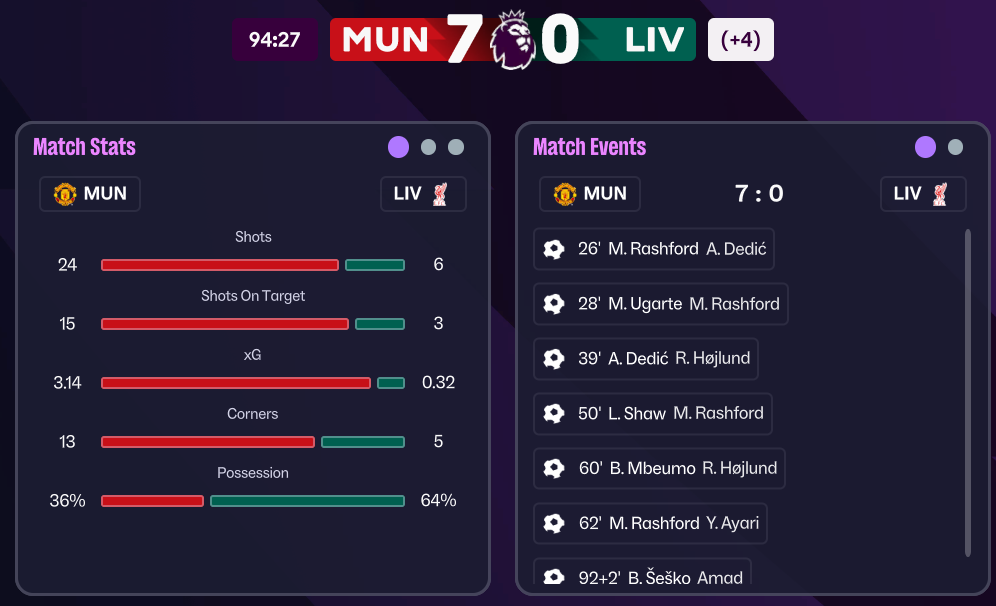Click the (+4) added time badge
The height and width of the screenshot is (606, 996).
click(x=740, y=40)
